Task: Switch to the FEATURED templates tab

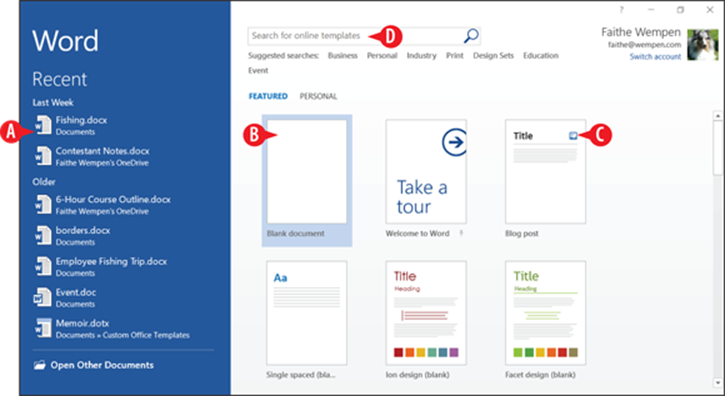Action: coord(268,96)
